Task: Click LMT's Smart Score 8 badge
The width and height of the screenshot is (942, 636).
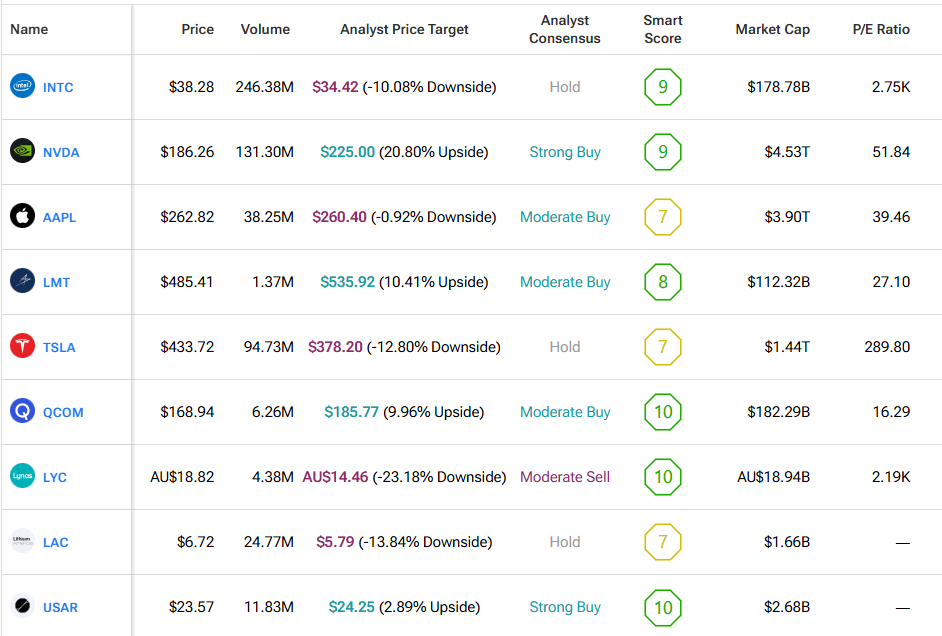Action: point(662,282)
